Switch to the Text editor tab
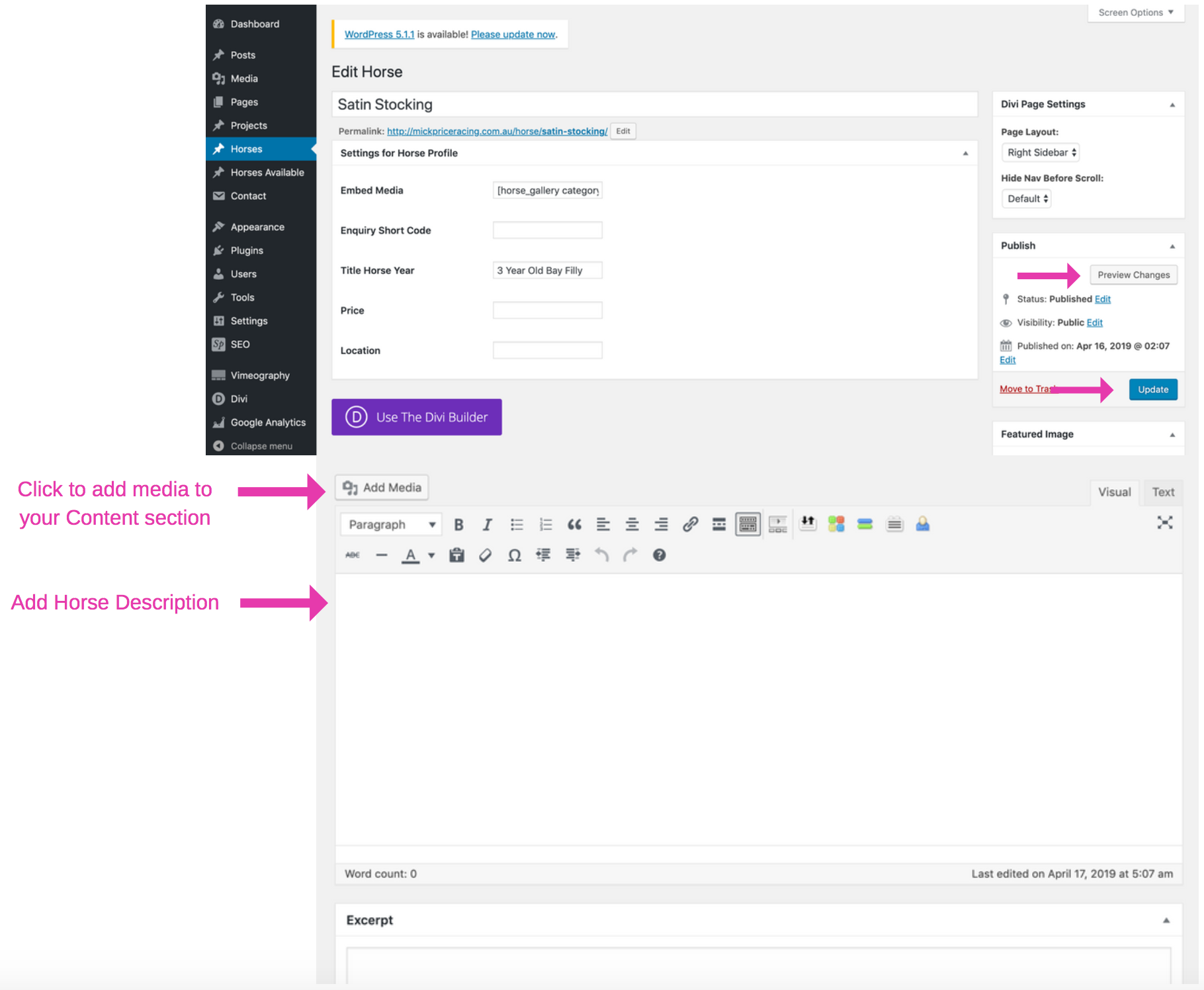Screen dimensions: 1204x990 pyautogui.click(x=1162, y=492)
